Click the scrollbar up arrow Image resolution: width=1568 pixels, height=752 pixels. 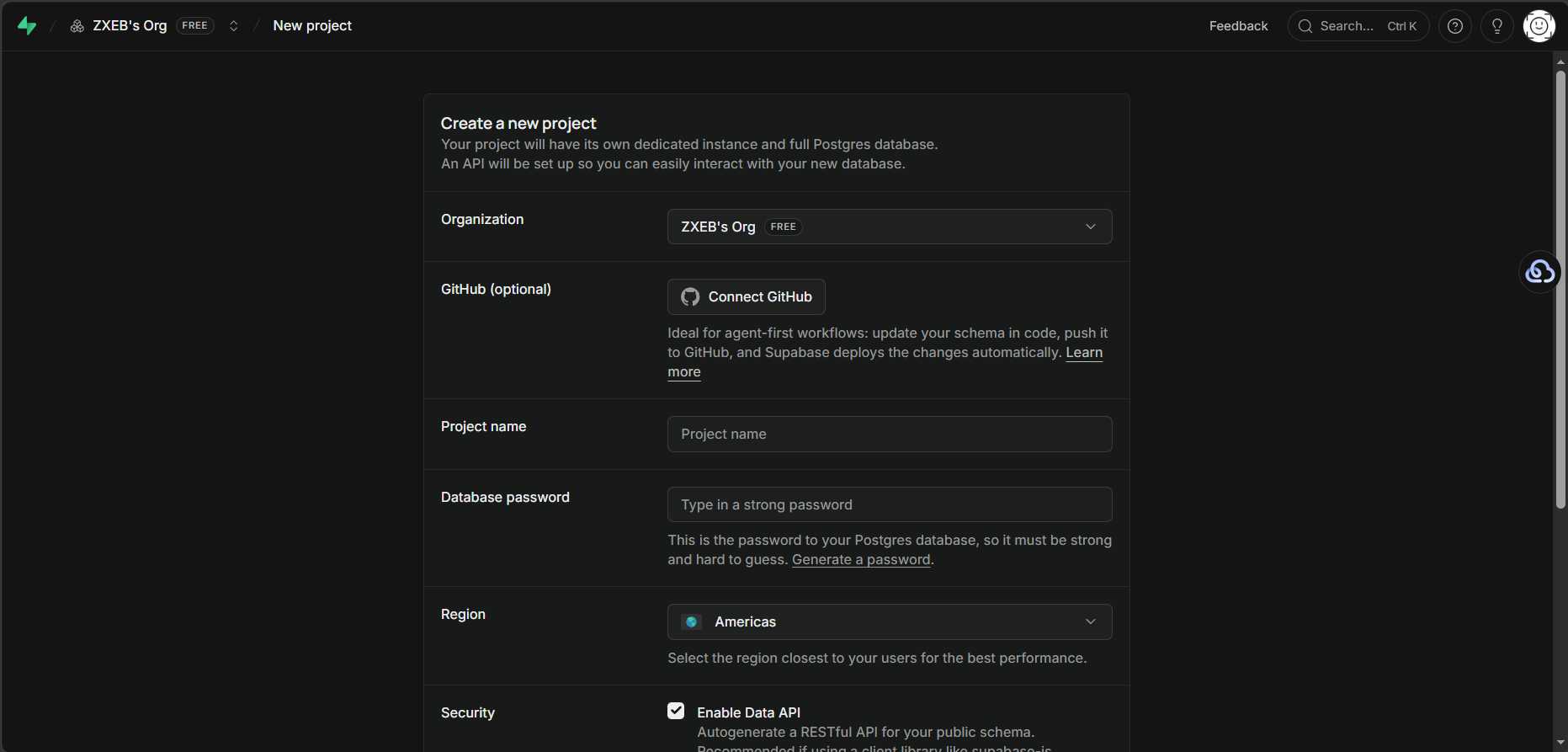1560,61
